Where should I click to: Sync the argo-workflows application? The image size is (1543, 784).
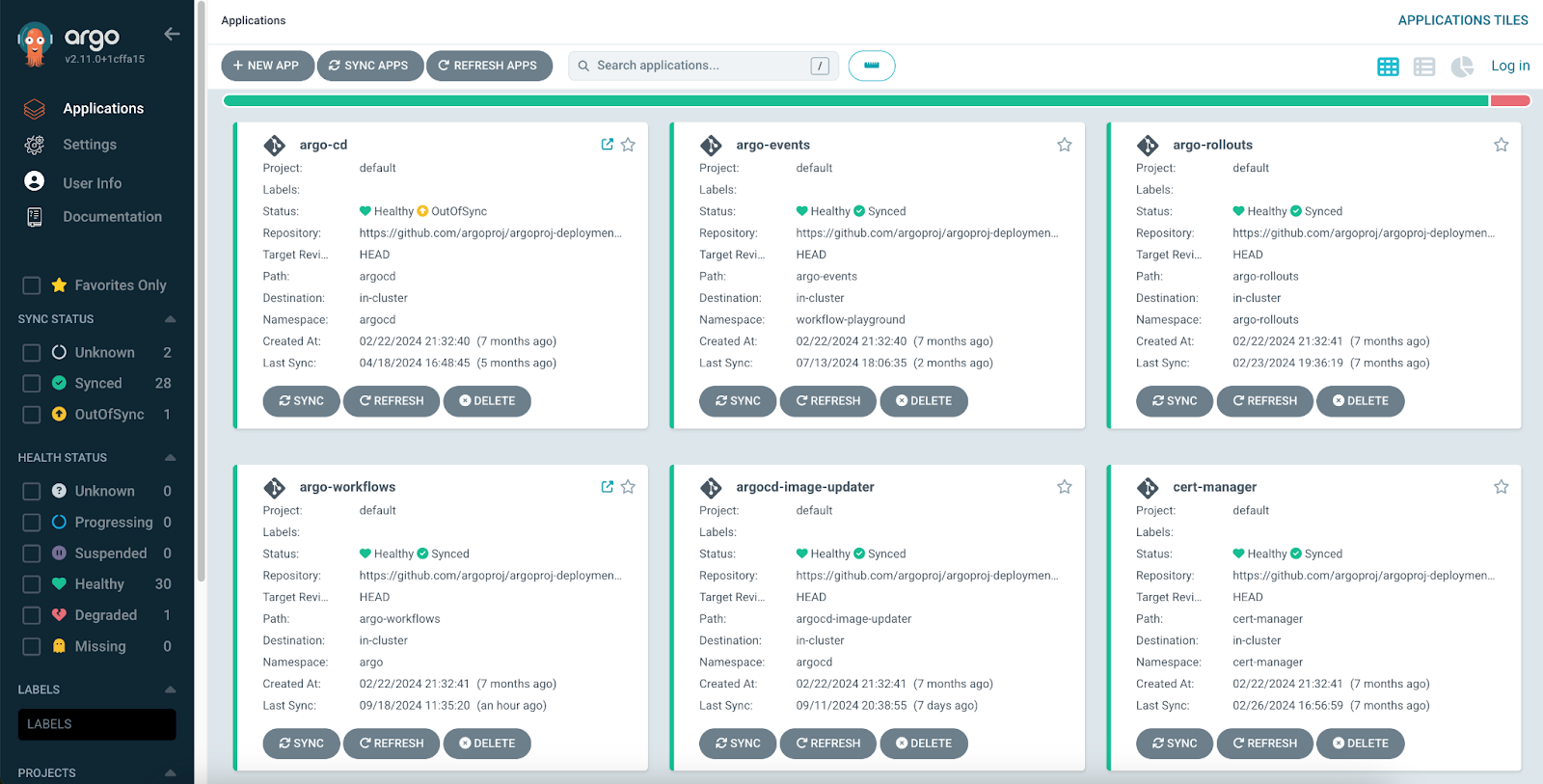tap(301, 743)
